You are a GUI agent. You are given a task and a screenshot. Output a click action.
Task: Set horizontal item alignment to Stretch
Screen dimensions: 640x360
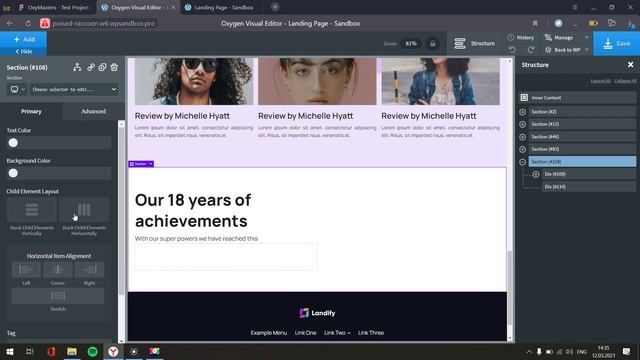tap(58, 296)
